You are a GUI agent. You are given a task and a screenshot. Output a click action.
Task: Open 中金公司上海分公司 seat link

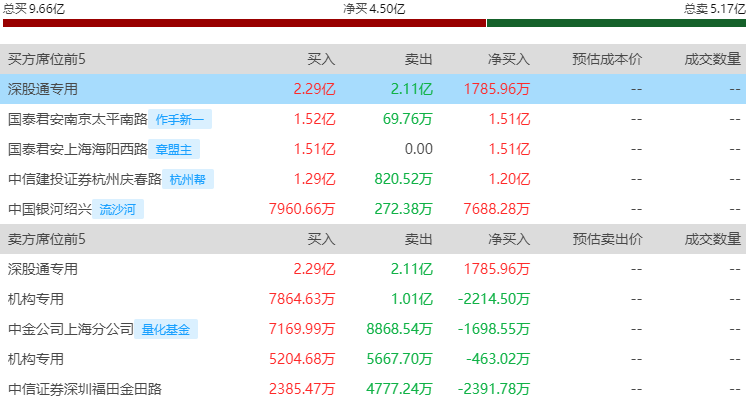[71, 329]
